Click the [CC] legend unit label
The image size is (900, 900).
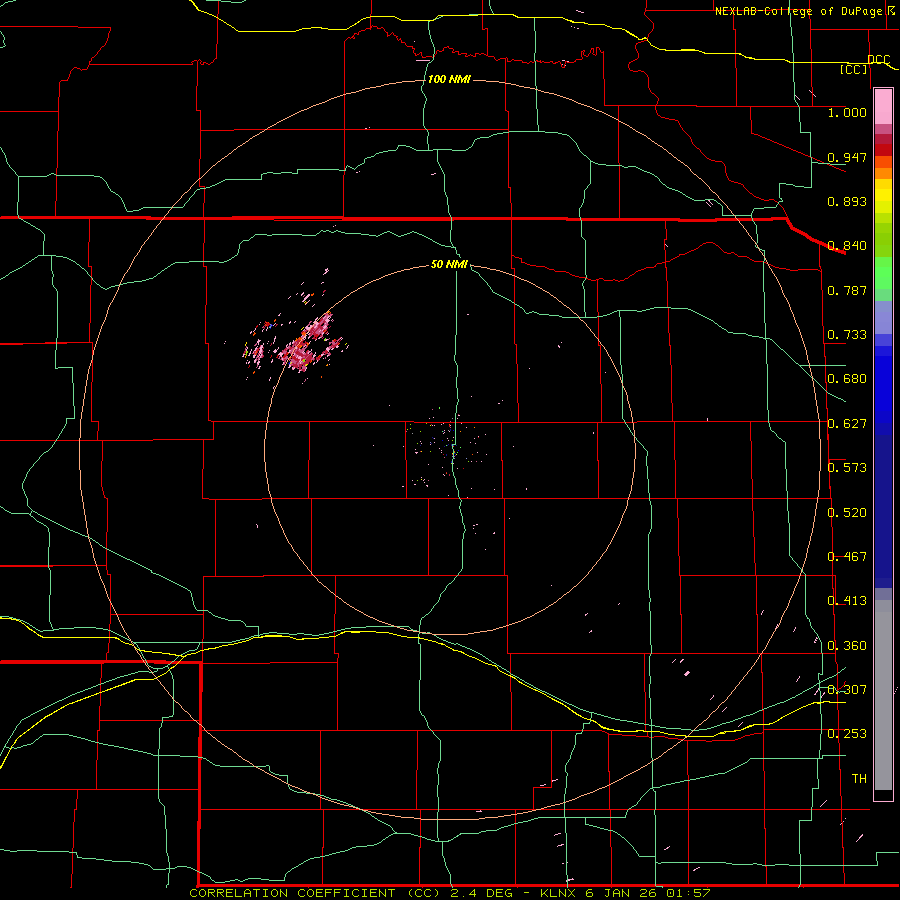coord(854,69)
